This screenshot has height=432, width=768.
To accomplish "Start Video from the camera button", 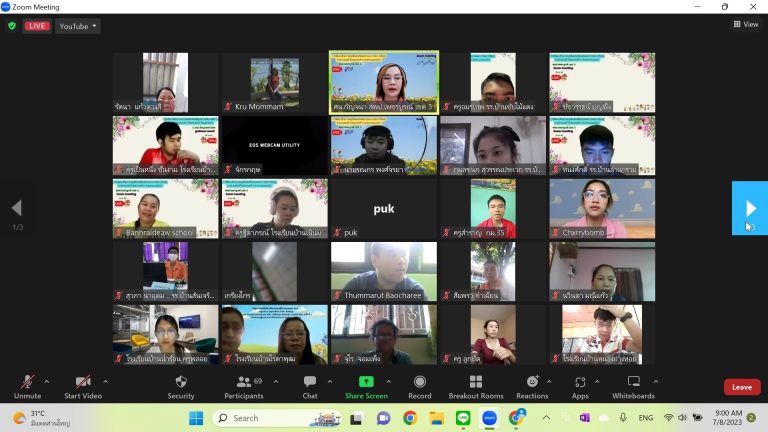I will 84,385.
